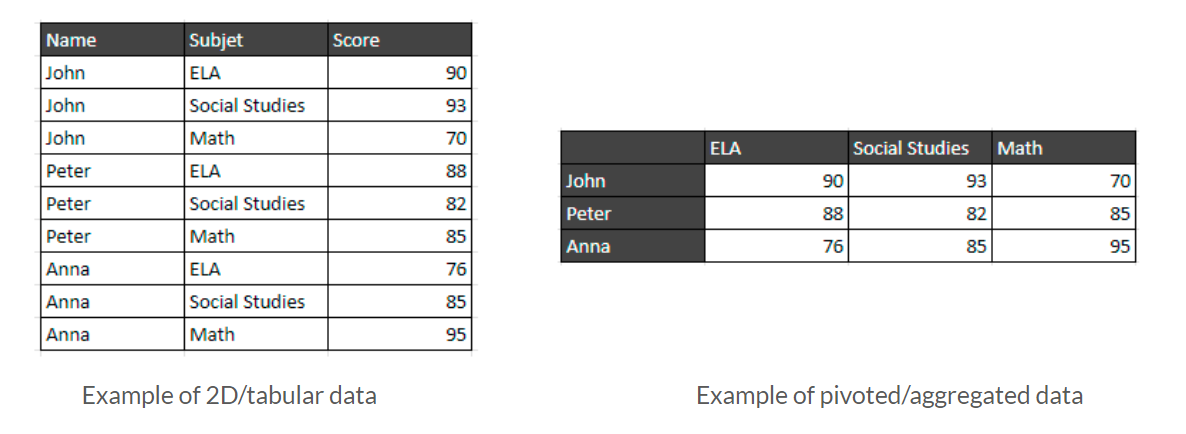Screen dimensions: 1186x434
Task: Select Anna's ELA score 76 in the pivoted table
Action: coord(775,246)
